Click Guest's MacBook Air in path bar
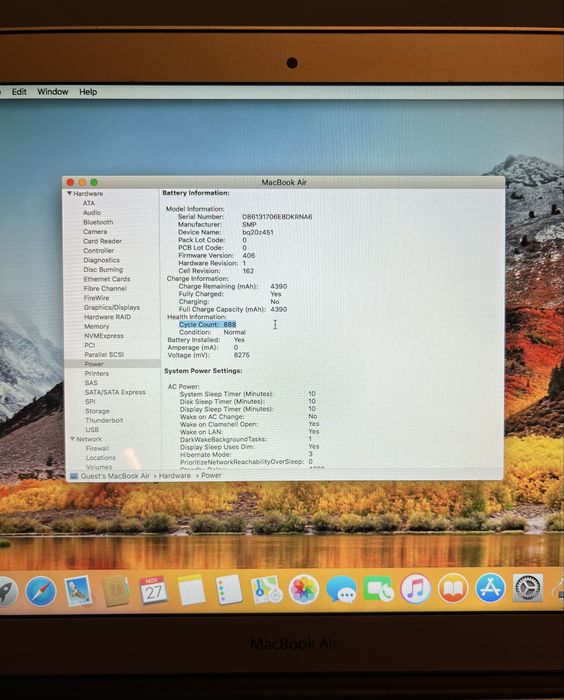 [x=115, y=476]
